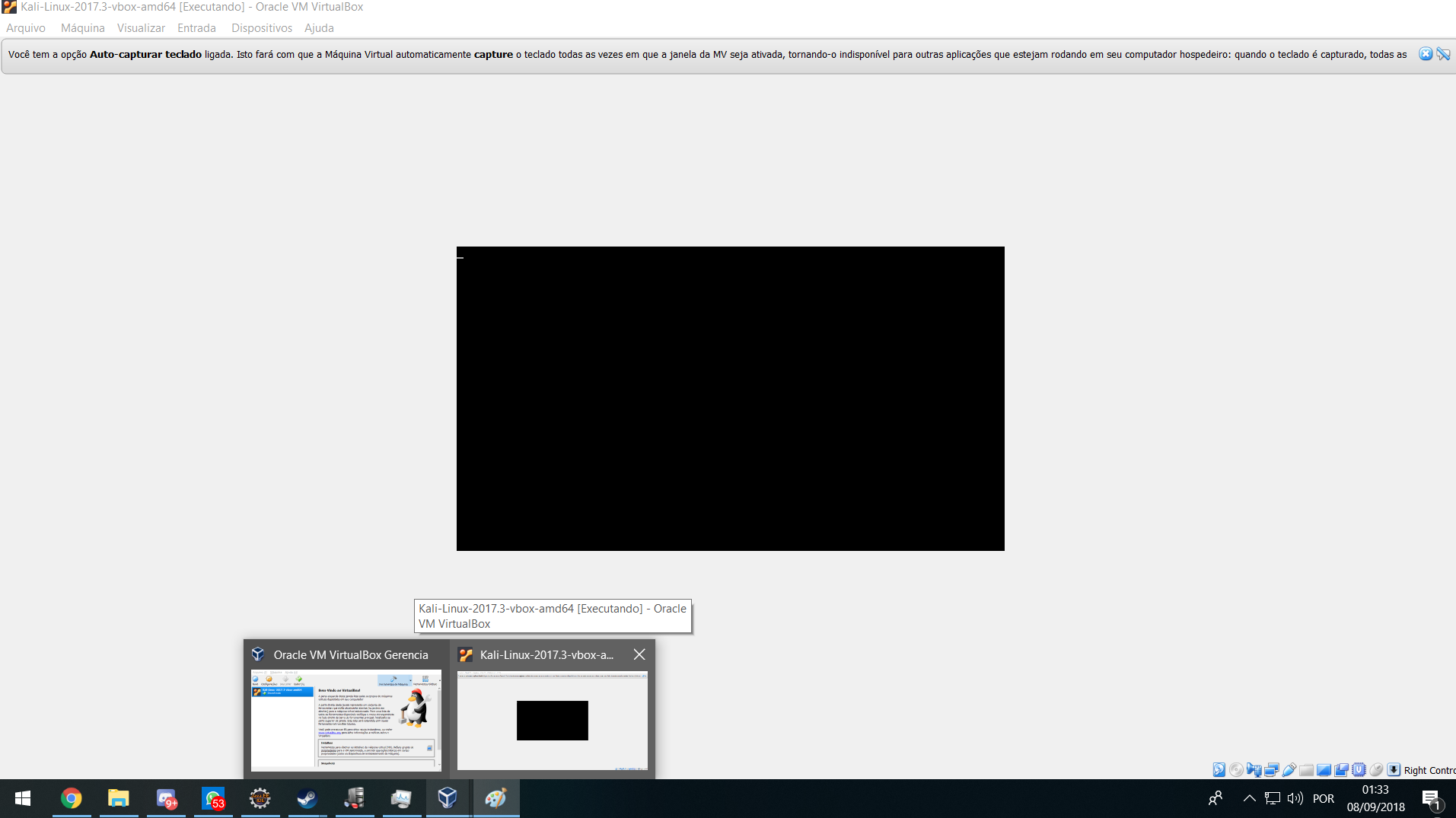
Task: Open the server-with-glasses taskbar app
Action: (355, 798)
